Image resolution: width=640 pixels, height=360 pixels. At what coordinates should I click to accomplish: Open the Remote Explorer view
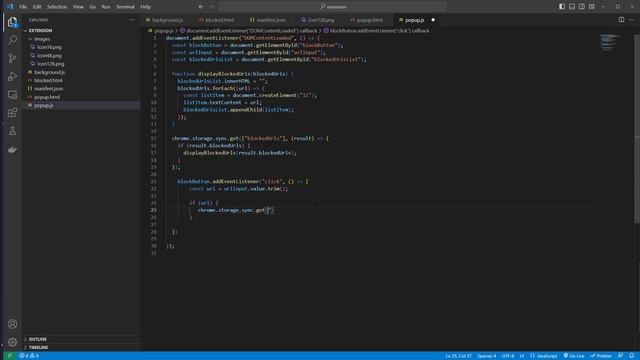coord(12,95)
